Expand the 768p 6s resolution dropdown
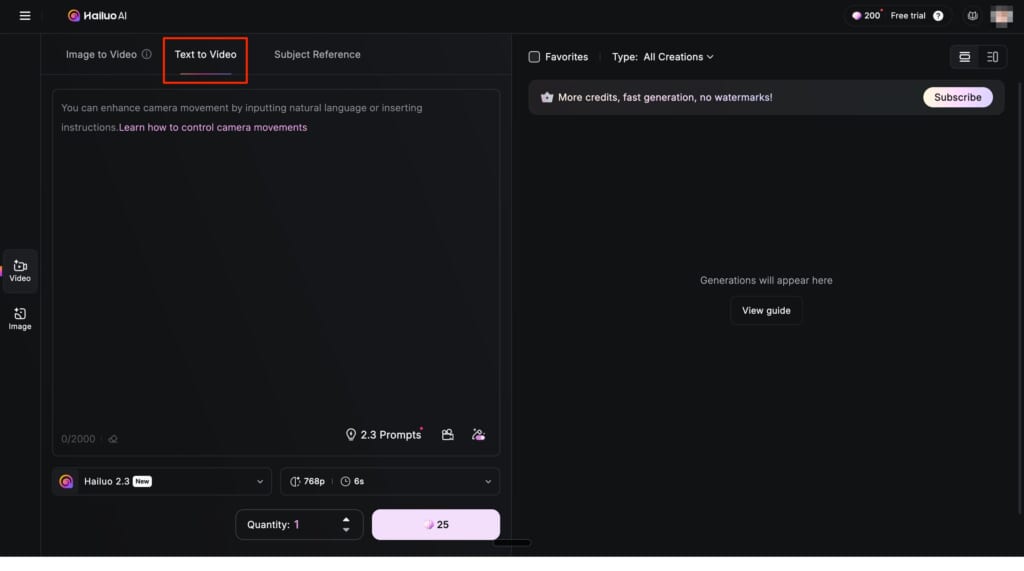1024x571 pixels. (390, 481)
